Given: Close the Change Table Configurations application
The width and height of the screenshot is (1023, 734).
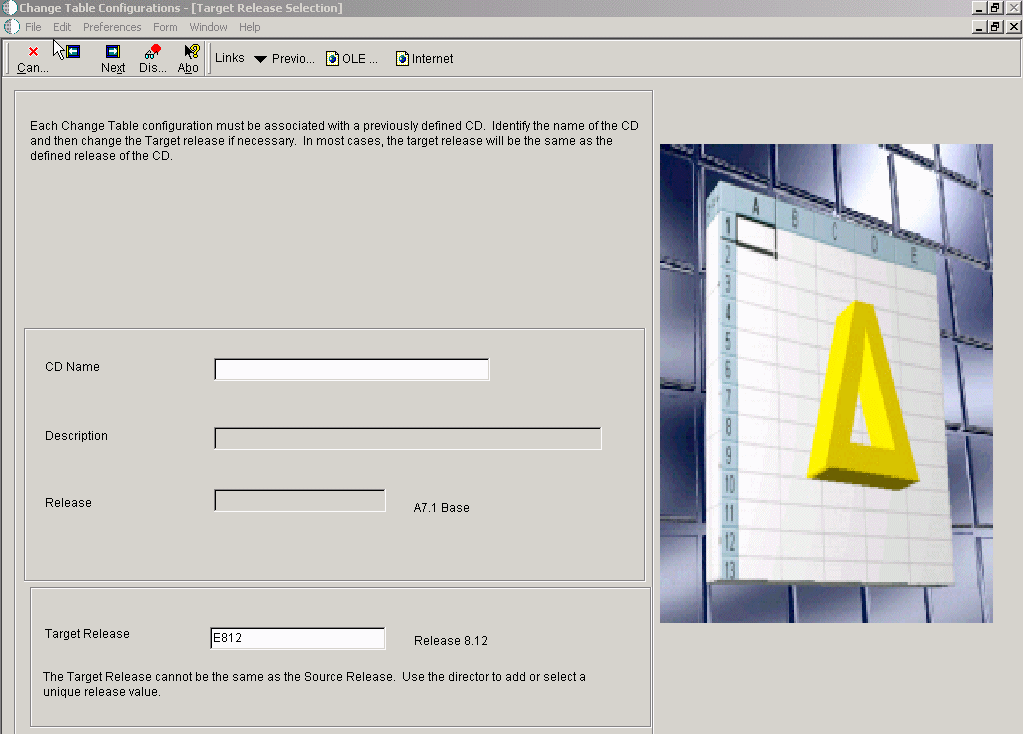Looking at the screenshot, I should (1013, 8).
